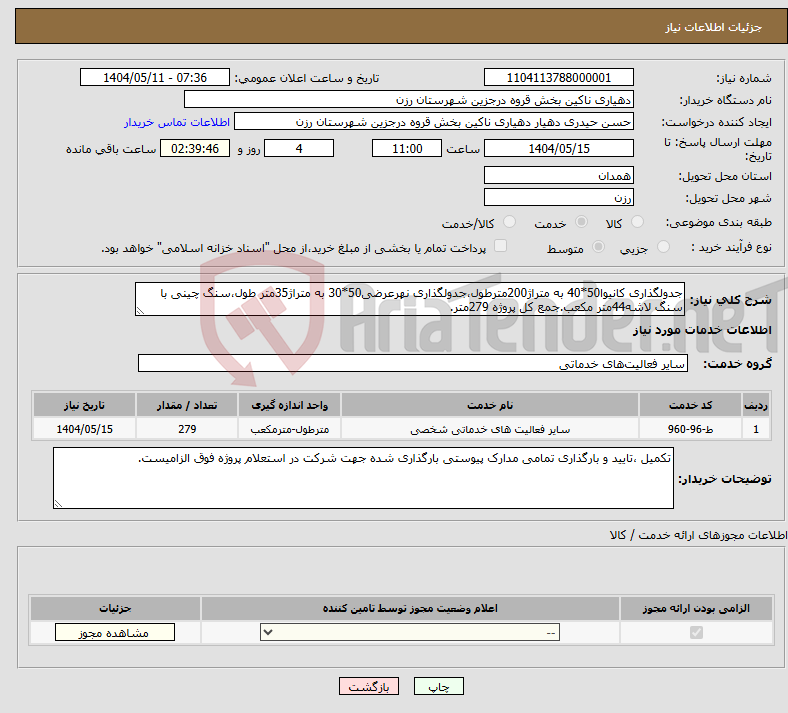Click service code cell ط-96-960
The width and height of the screenshot is (788, 713).
(x=691, y=429)
